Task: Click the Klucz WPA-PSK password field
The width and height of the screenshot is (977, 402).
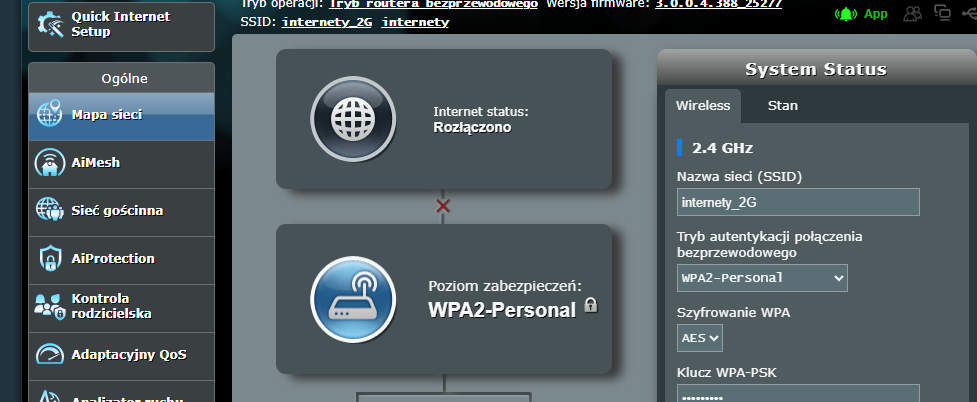Action: [x=797, y=394]
